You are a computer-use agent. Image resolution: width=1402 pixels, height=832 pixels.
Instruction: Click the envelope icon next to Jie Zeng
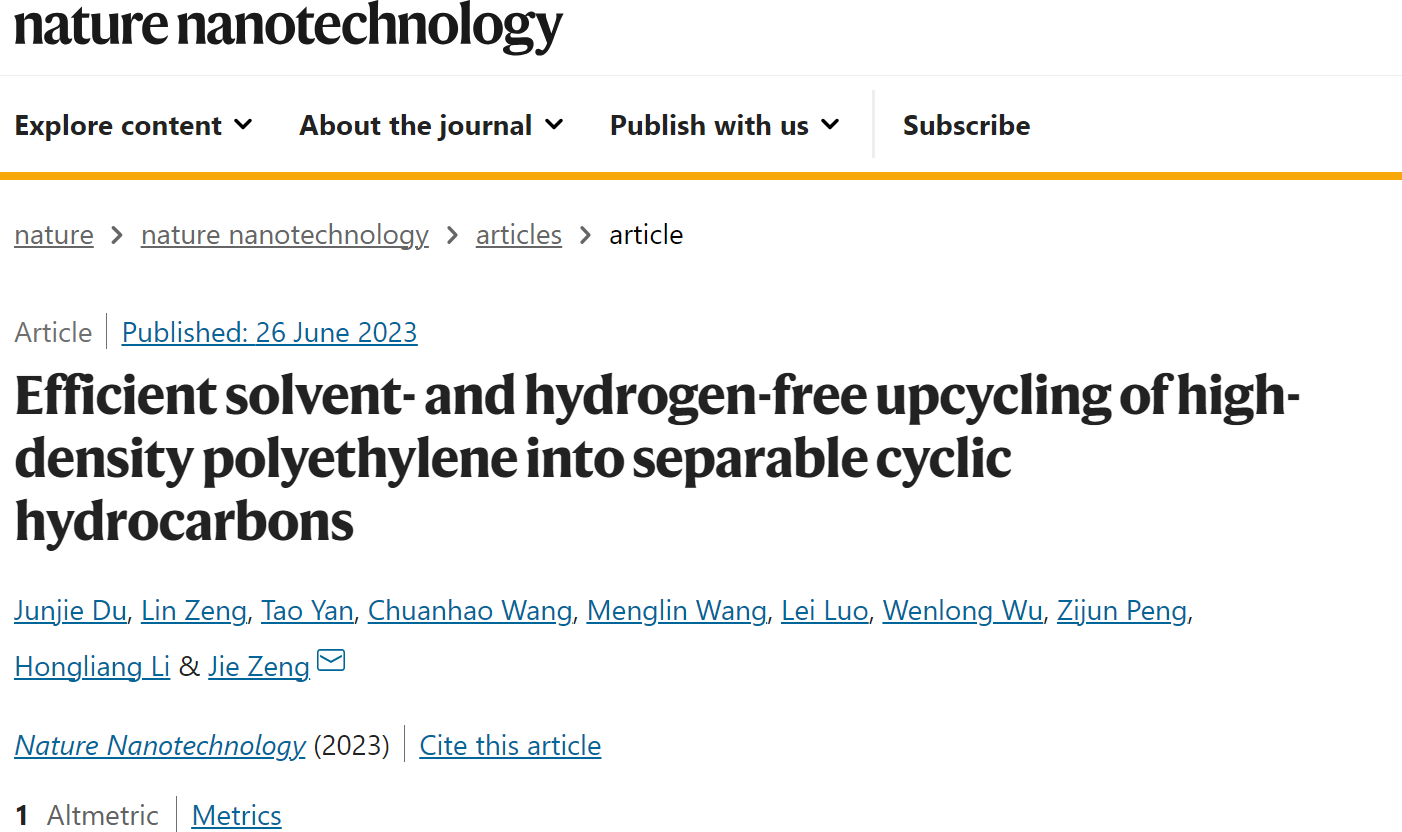[331, 661]
